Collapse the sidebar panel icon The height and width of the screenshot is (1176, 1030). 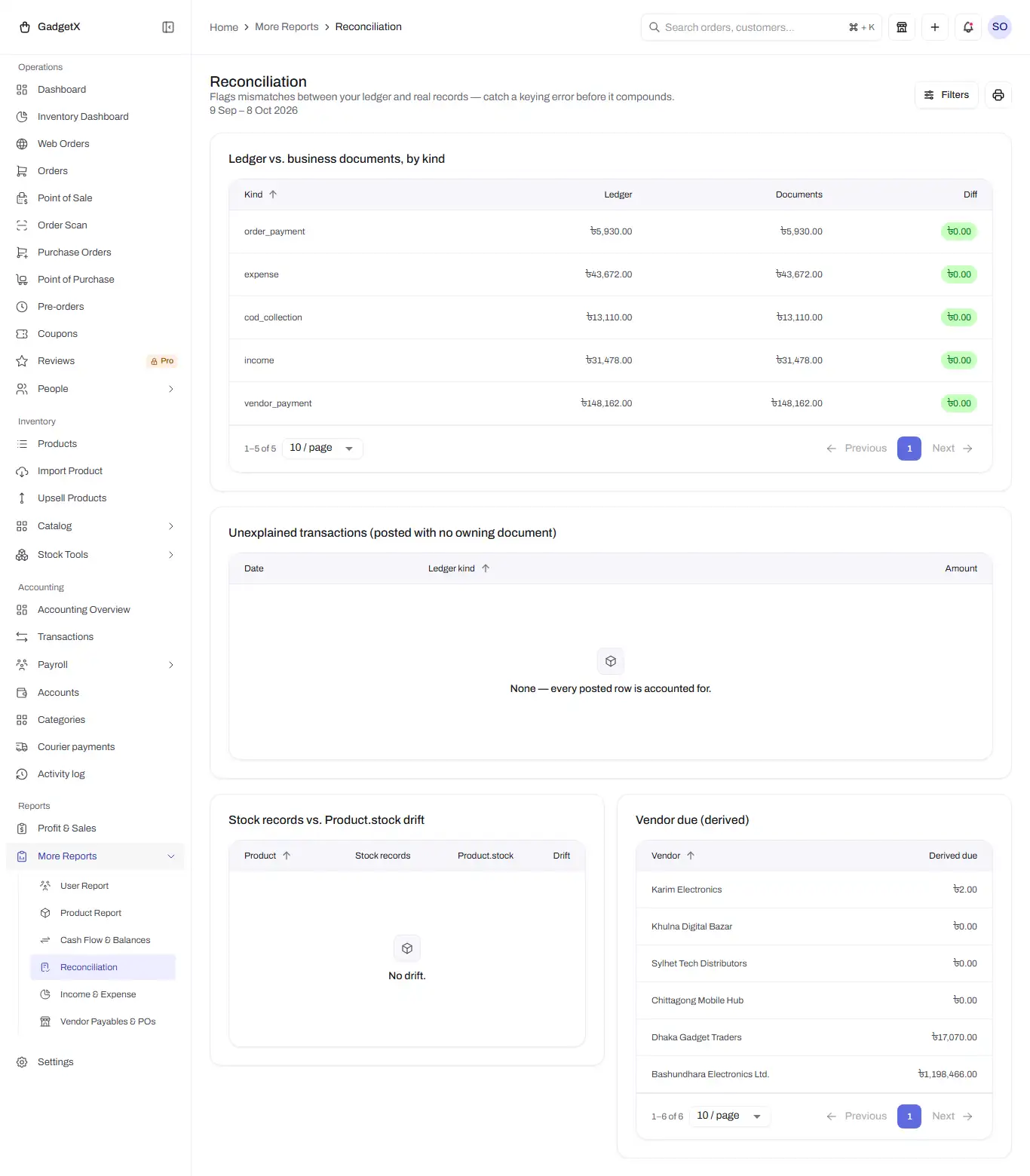pos(168,27)
